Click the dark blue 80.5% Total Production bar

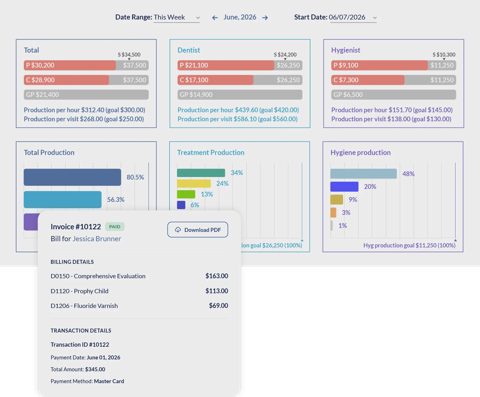point(72,177)
